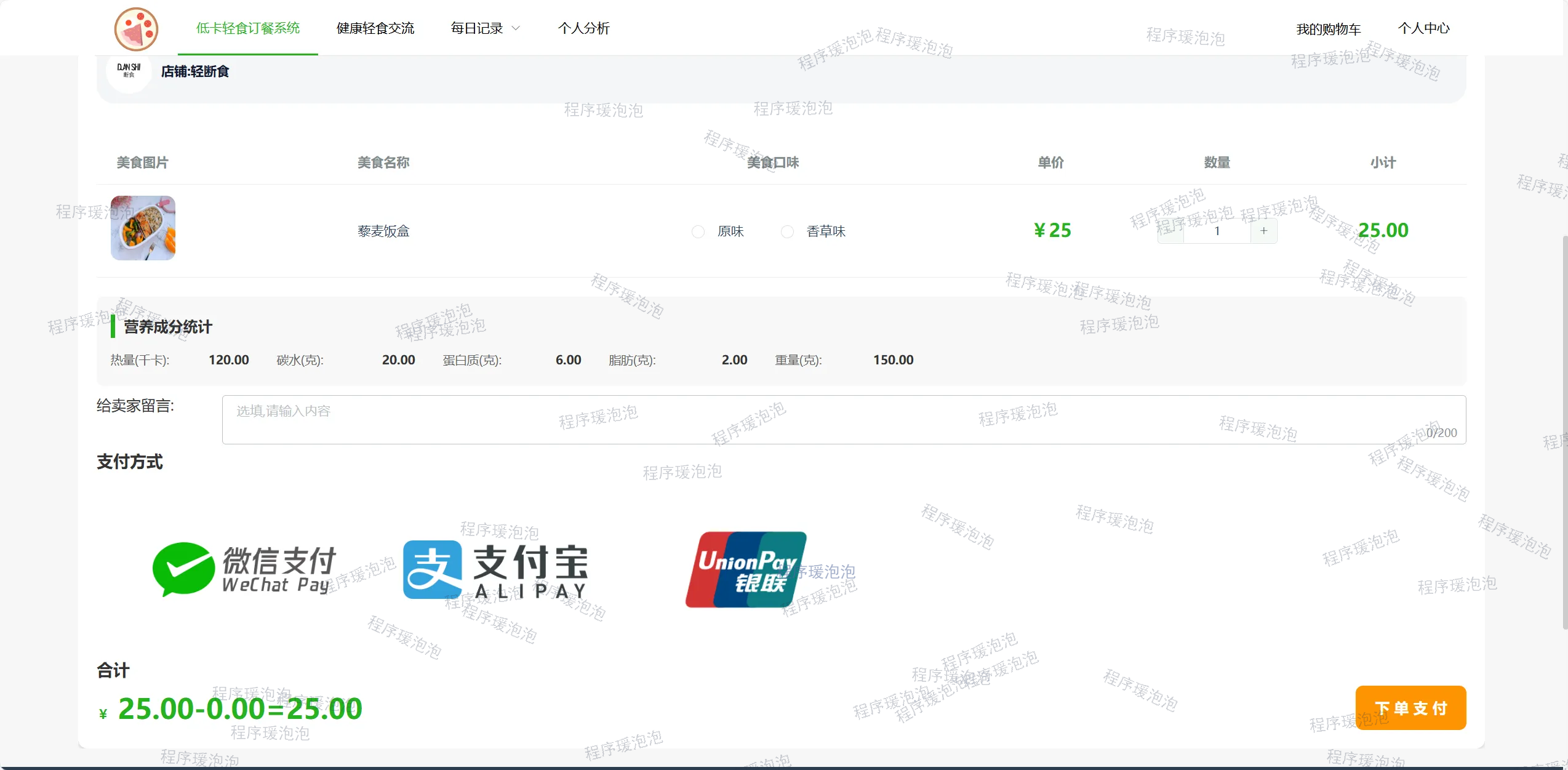Click the site logo icon
The height and width of the screenshot is (770, 1568).
(136, 28)
